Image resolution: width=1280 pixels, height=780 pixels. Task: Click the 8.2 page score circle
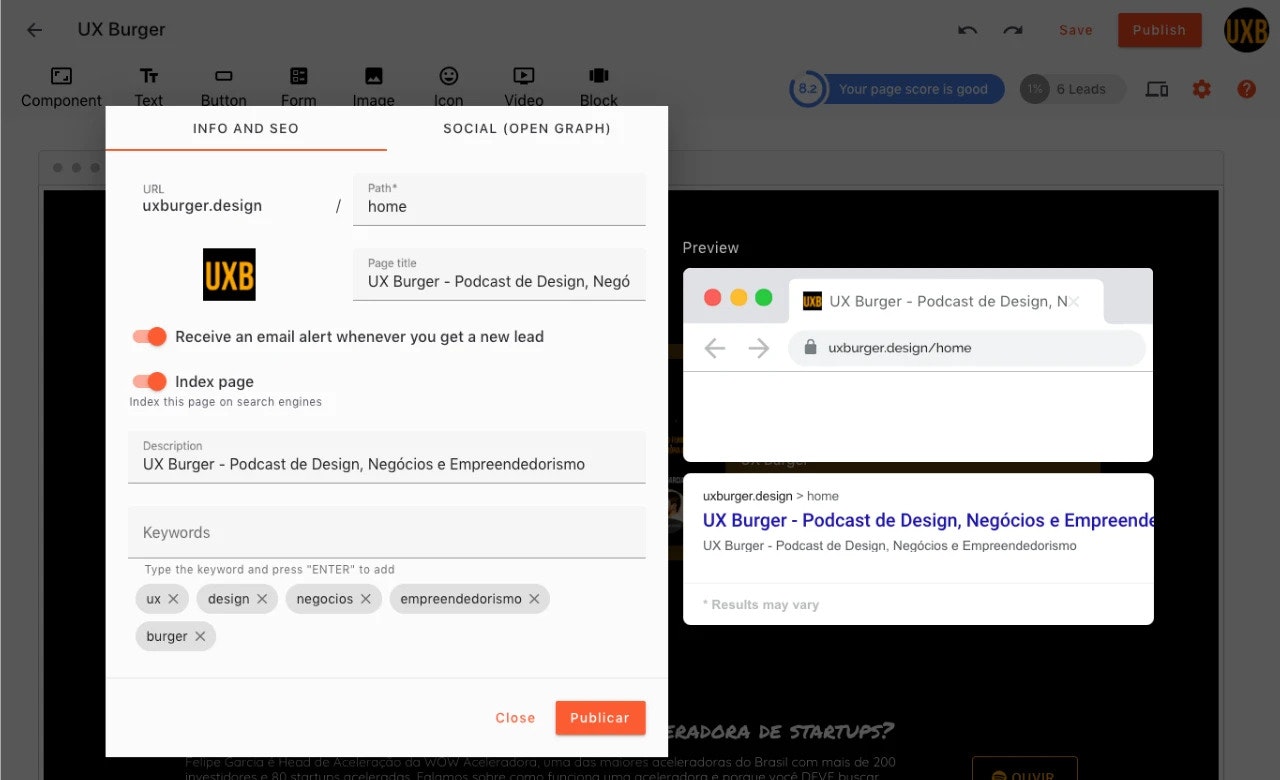tap(808, 89)
